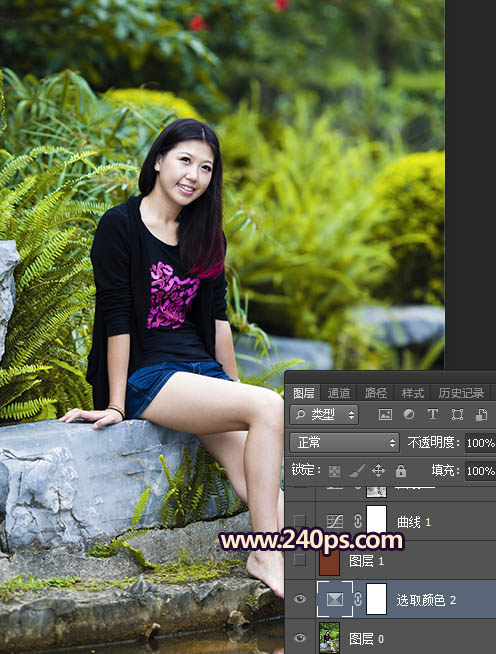Open the 类型 layer filter dropdown
Image resolution: width=496 pixels, height=654 pixels.
point(324,414)
